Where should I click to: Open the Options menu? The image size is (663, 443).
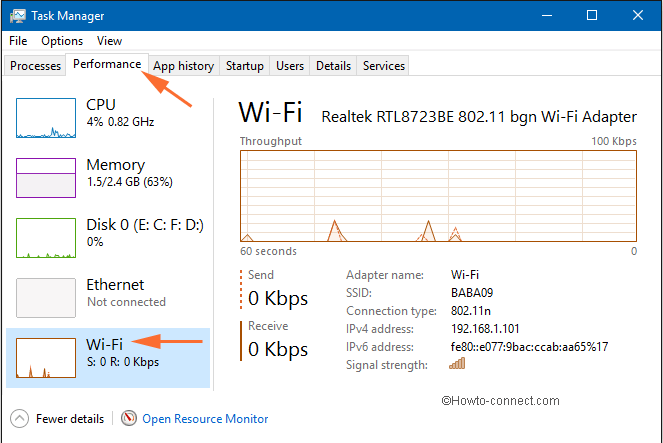click(62, 41)
